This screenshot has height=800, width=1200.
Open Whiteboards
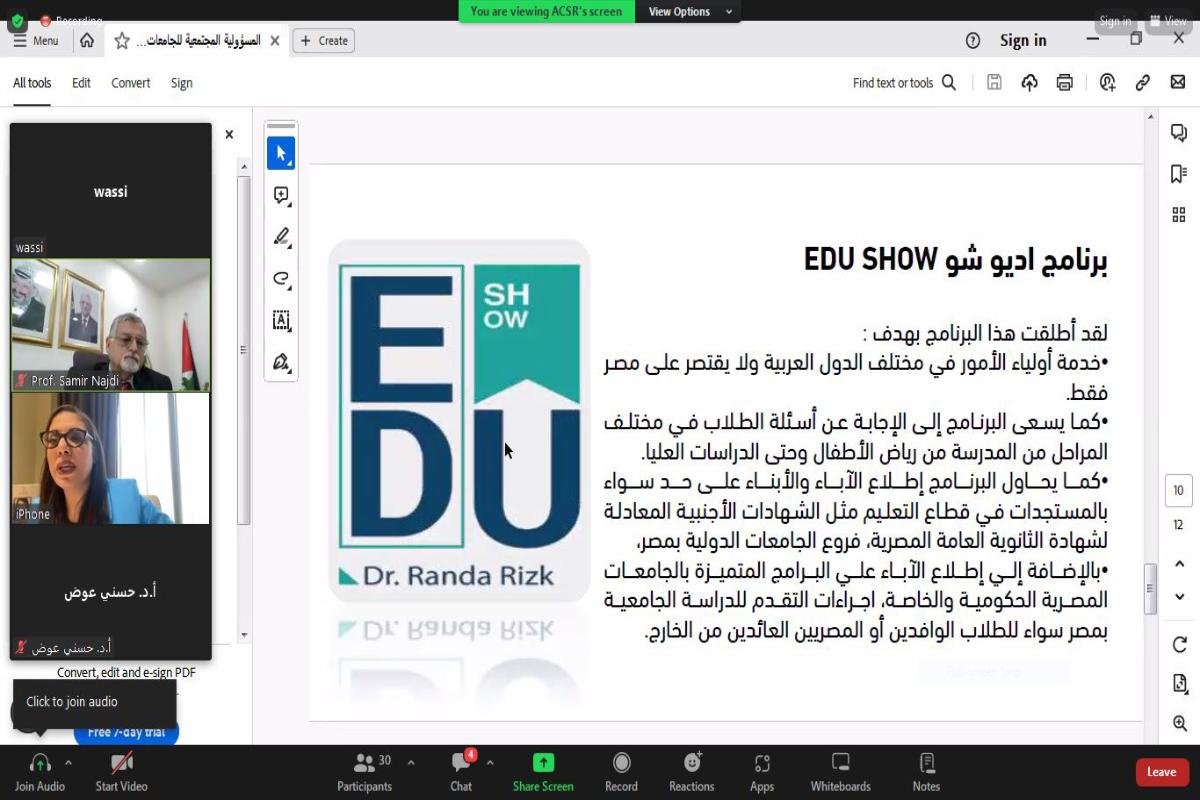841,772
